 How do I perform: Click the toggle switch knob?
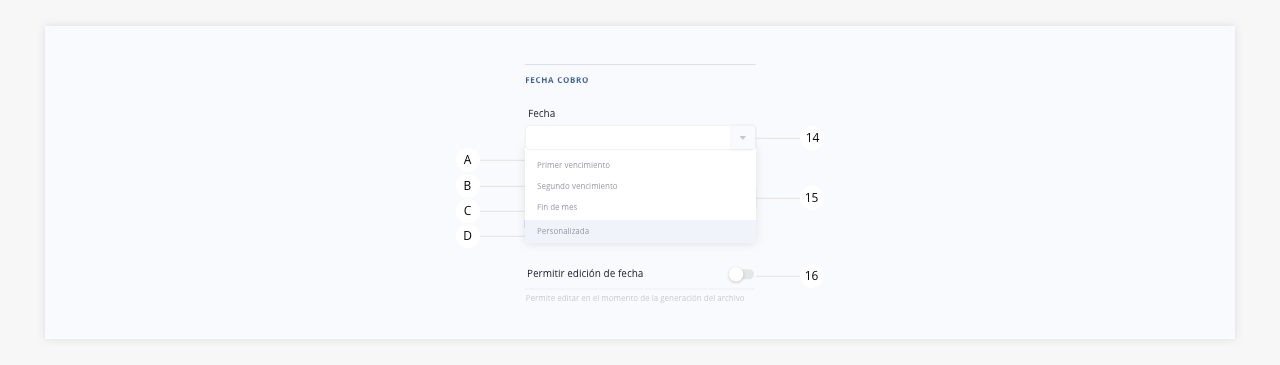point(736,274)
